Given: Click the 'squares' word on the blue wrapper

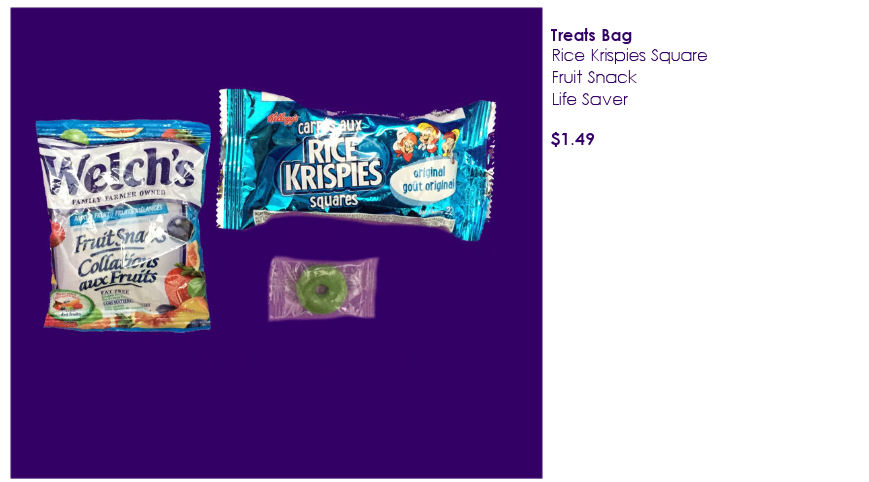Looking at the screenshot, I should (x=334, y=201).
